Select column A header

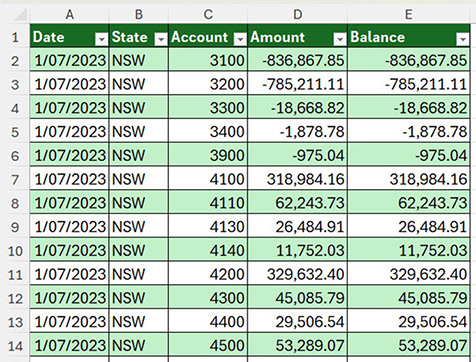69,15
